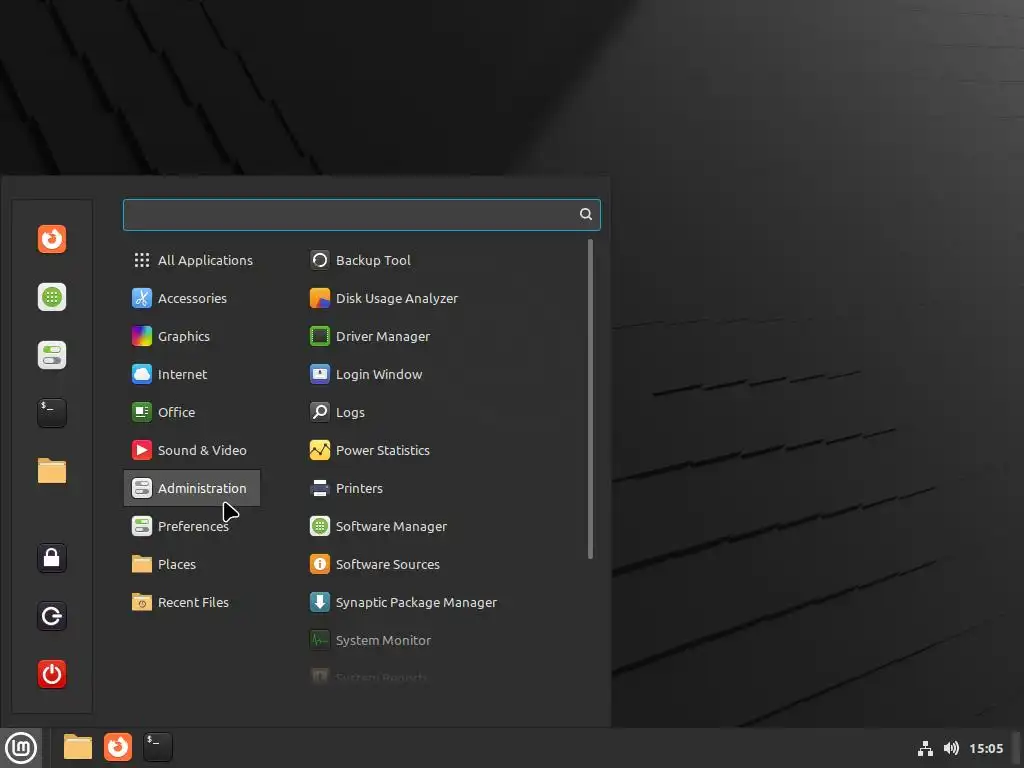Click the Login Window icon
This screenshot has height=768, width=1024.
319,374
